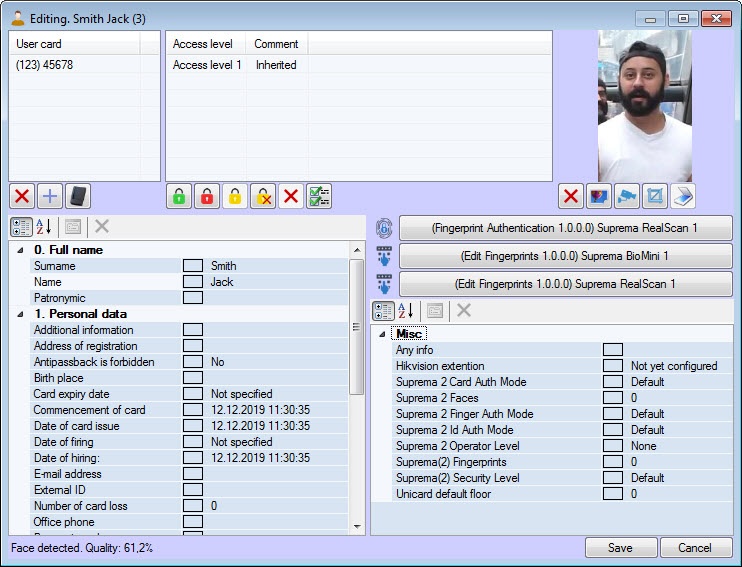742x567 pixels.
Task: Collapse the Misc property group
Action: pyautogui.click(x=382, y=334)
